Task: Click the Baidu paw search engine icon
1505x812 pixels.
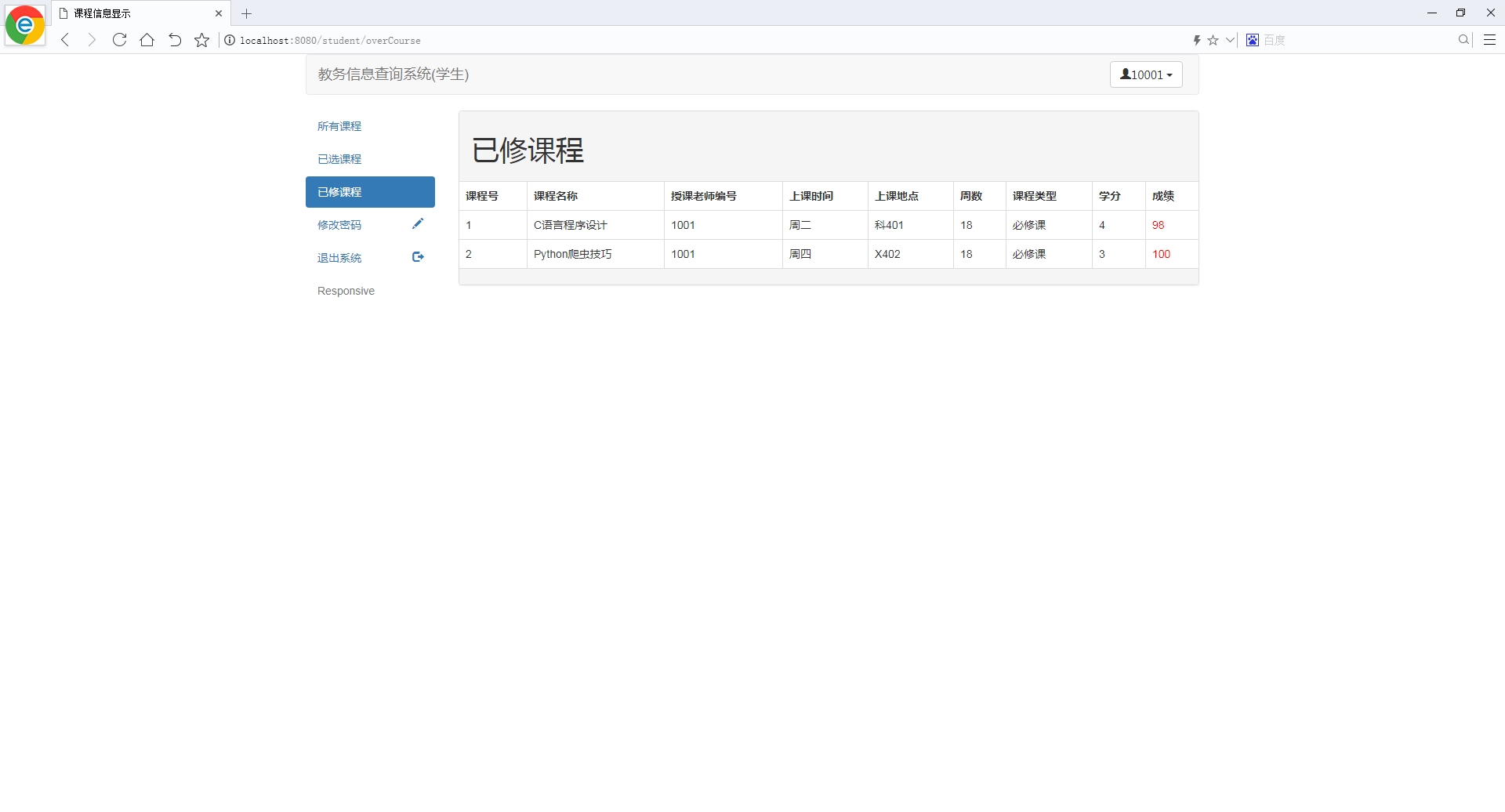Action: [1253, 40]
